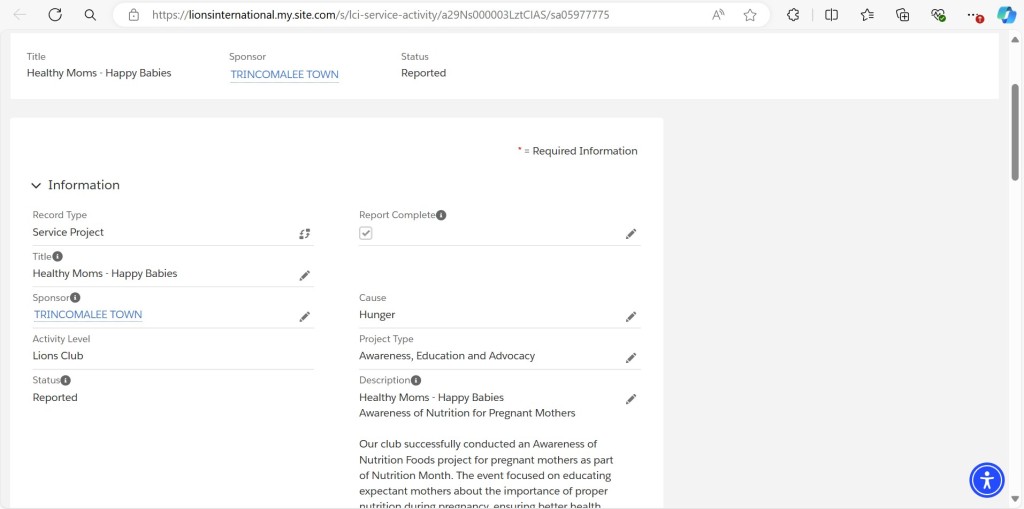Viewport: 1024px width, 509px height.
Task: Edit the Sponsor field pencil icon
Action: point(304,317)
